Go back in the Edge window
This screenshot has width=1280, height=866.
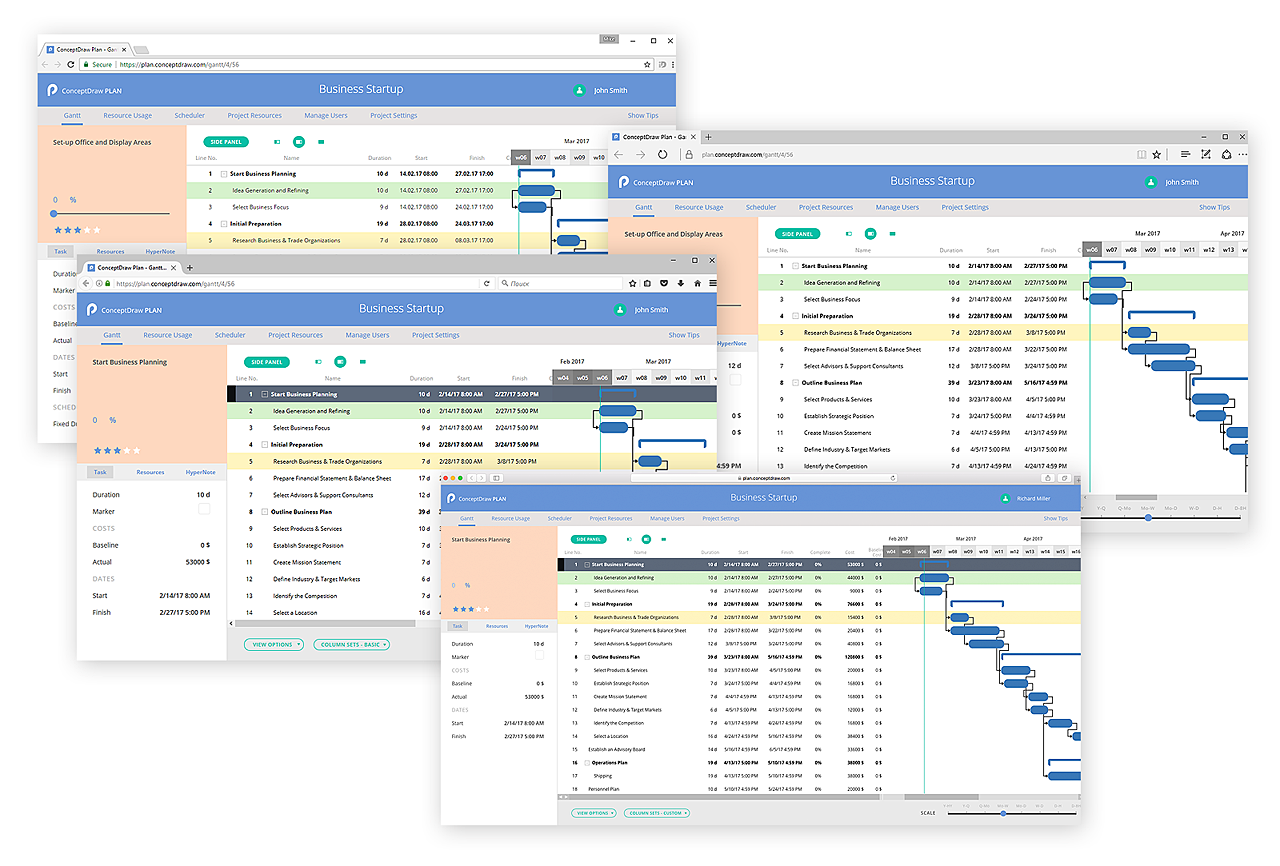pyautogui.click(x=618, y=155)
